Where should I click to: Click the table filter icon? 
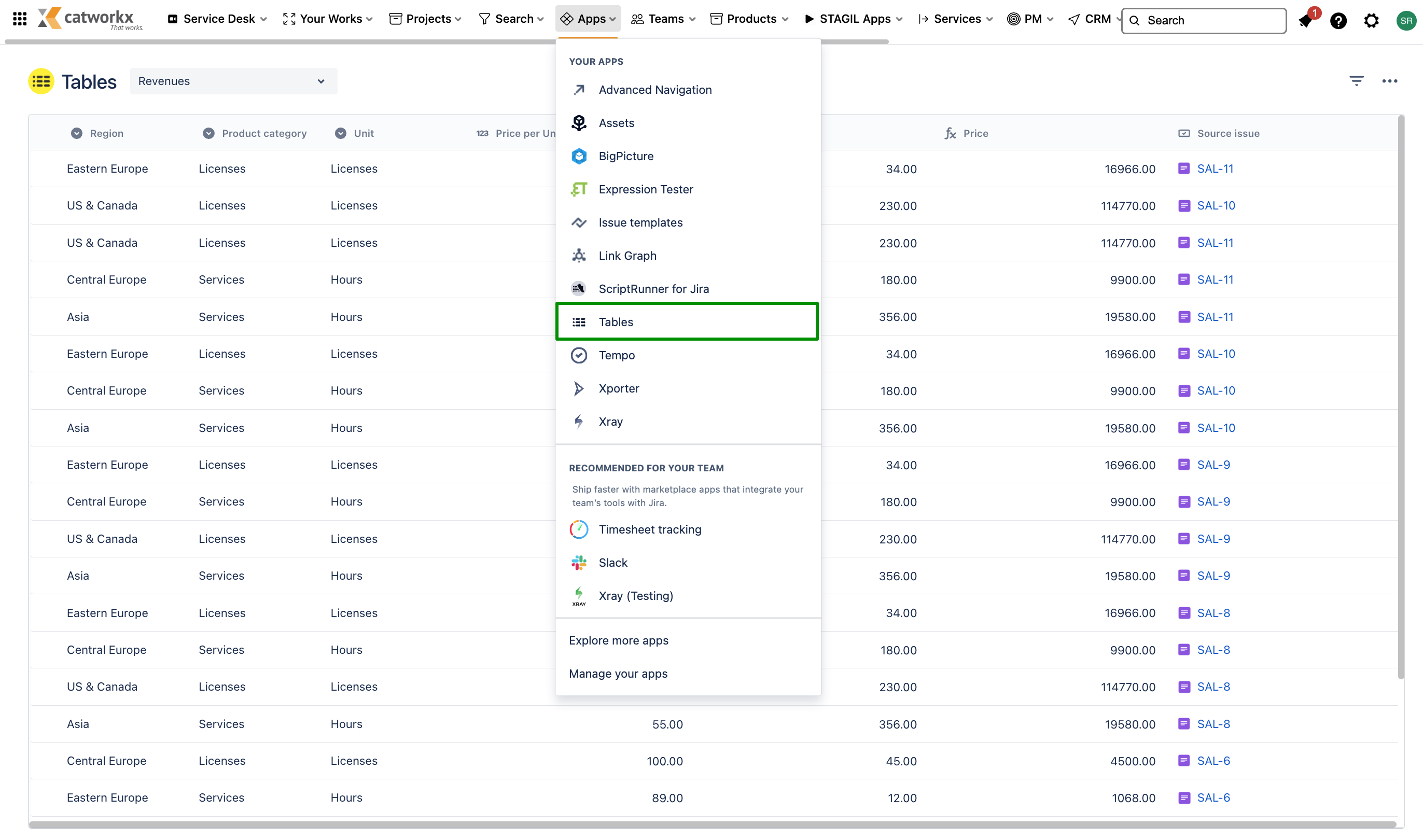(1356, 81)
